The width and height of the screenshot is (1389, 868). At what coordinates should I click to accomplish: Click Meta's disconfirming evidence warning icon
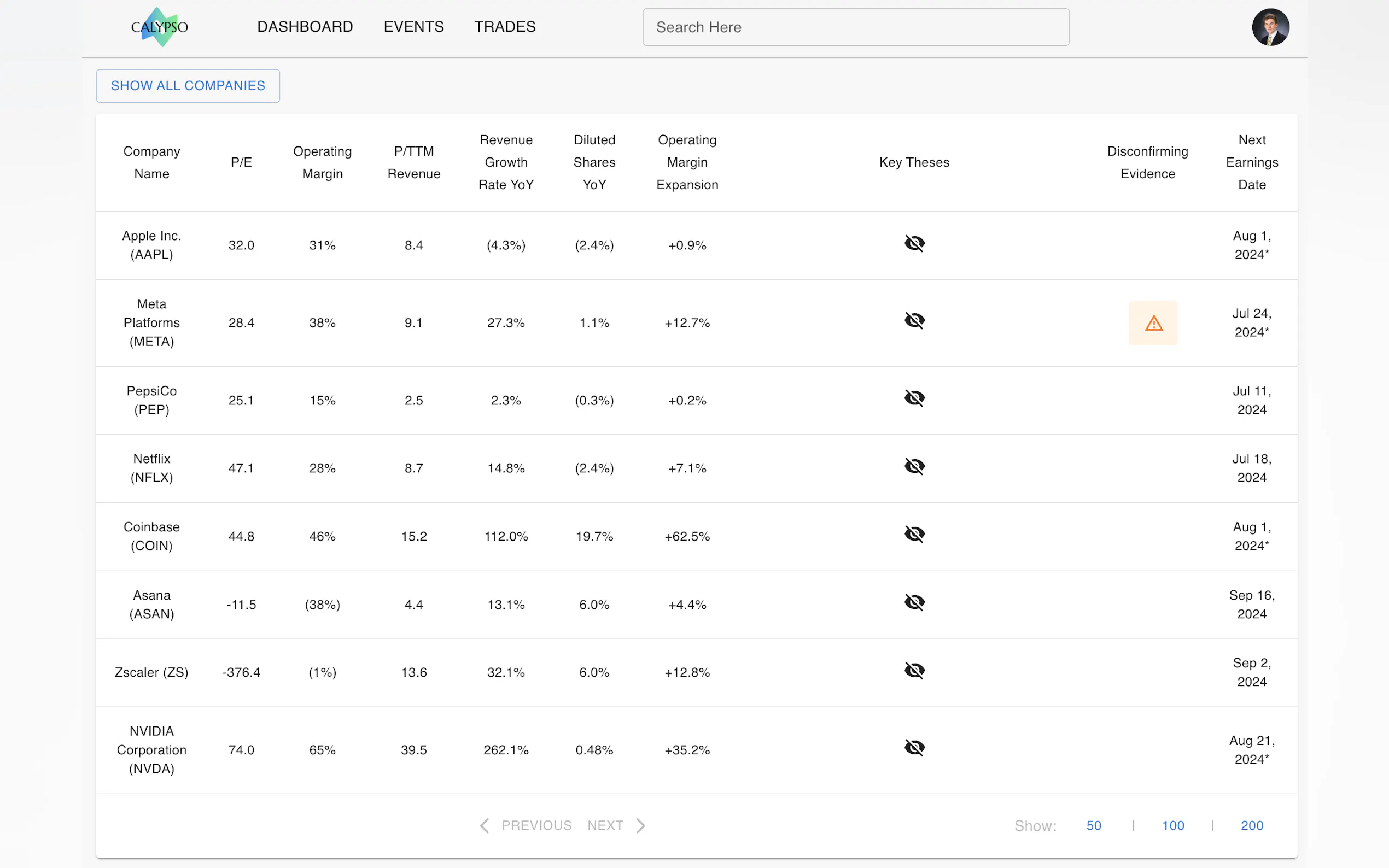(1153, 323)
